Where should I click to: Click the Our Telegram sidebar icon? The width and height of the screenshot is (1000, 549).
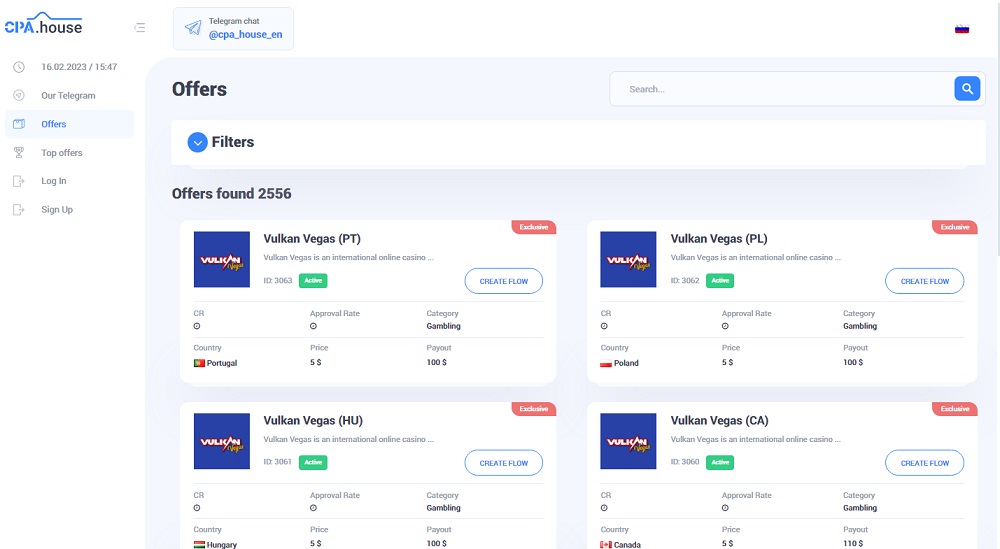point(19,96)
